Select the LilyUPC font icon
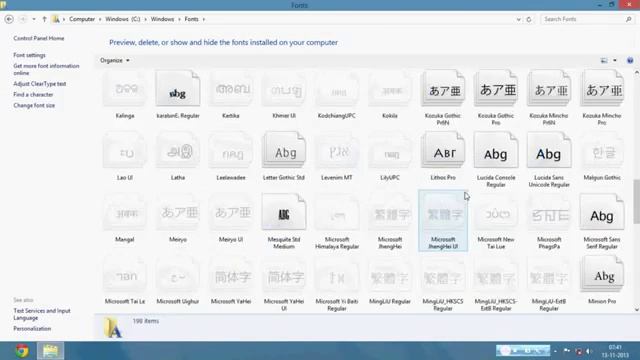 (x=390, y=151)
